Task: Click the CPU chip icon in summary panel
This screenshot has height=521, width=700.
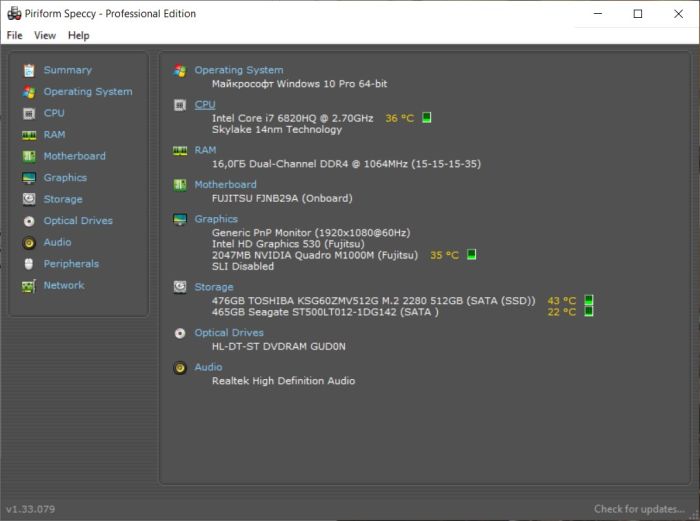Action: point(180,105)
